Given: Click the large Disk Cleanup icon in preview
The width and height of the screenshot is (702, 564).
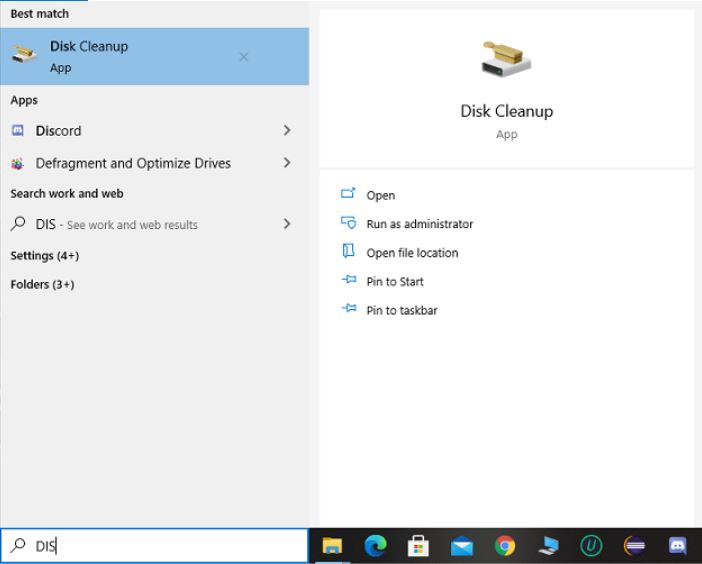Looking at the screenshot, I should coord(506,59).
